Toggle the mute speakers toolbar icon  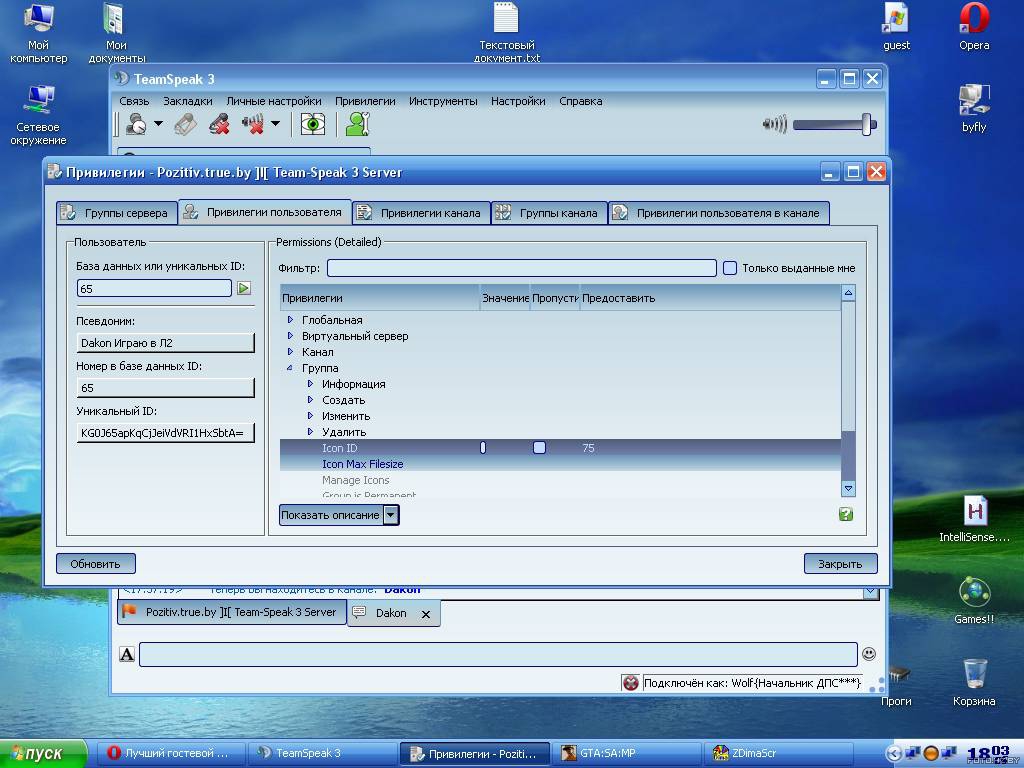click(x=253, y=123)
